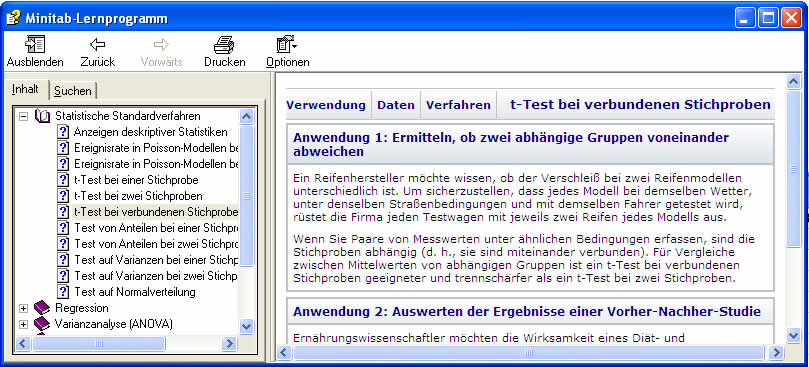Collapse the Statistische Standardverfahren tree node

click(23, 116)
